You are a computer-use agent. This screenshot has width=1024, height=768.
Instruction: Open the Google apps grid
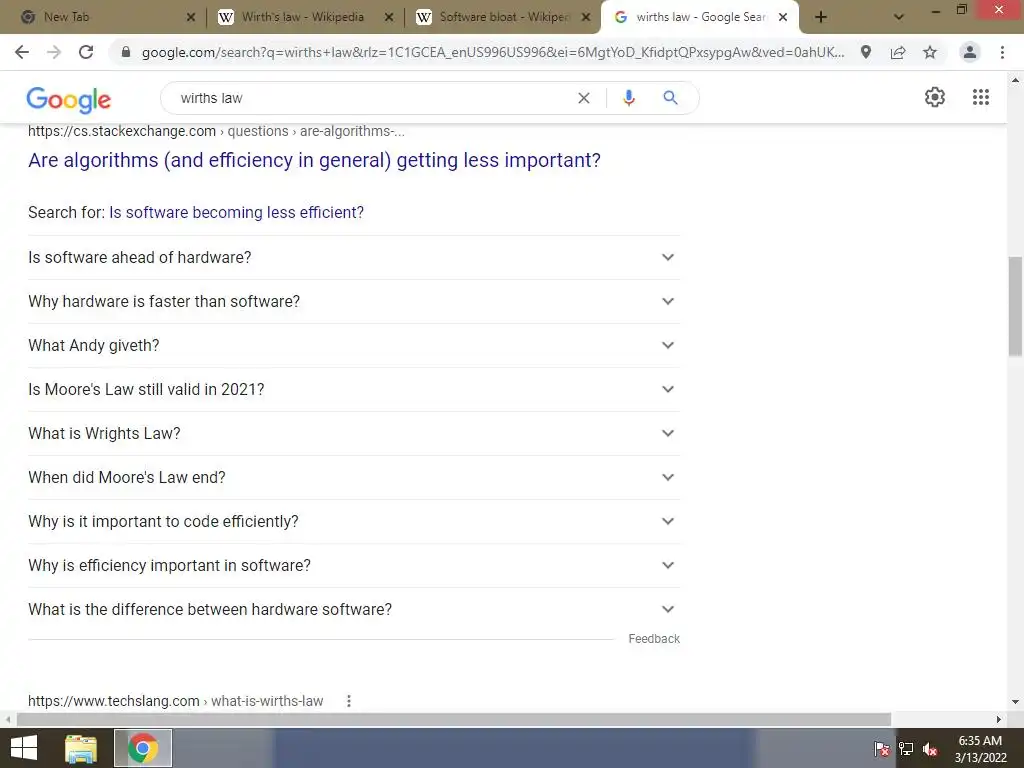pos(981,97)
